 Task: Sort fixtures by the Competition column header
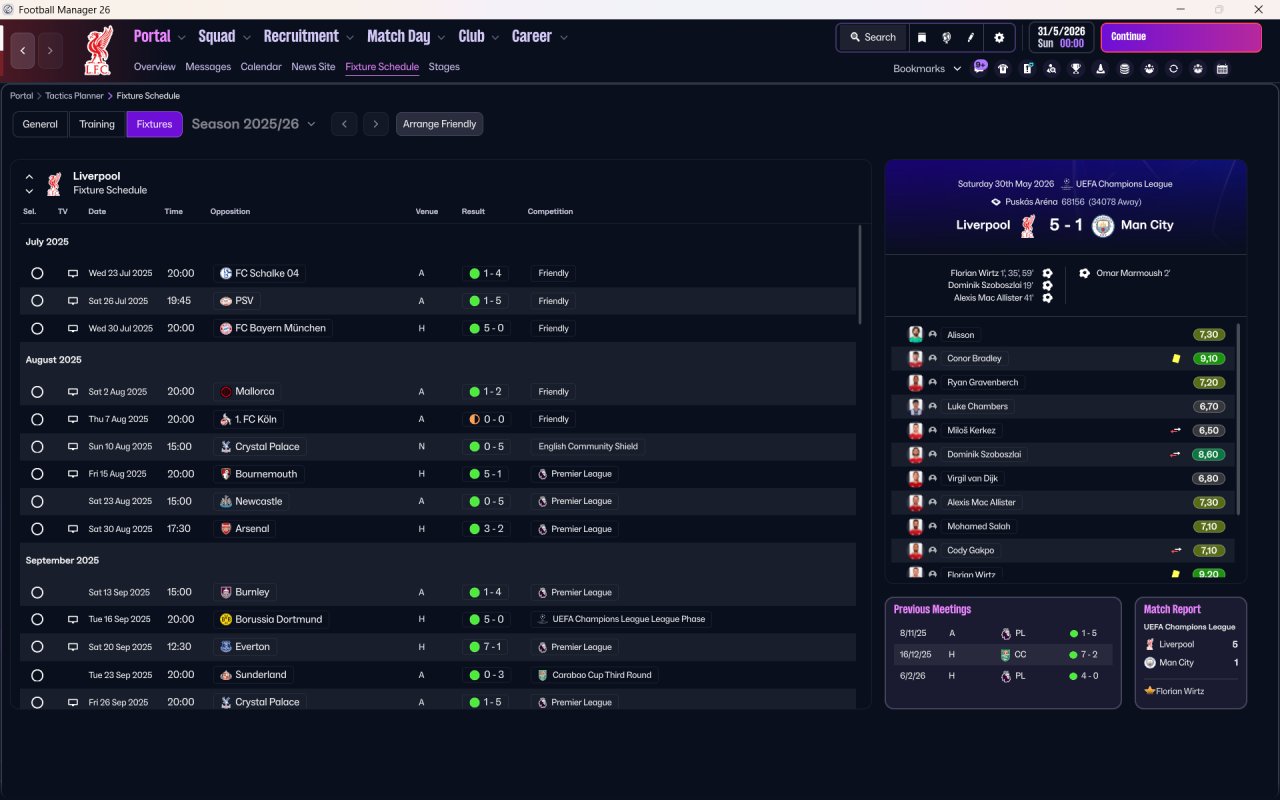[550, 212]
